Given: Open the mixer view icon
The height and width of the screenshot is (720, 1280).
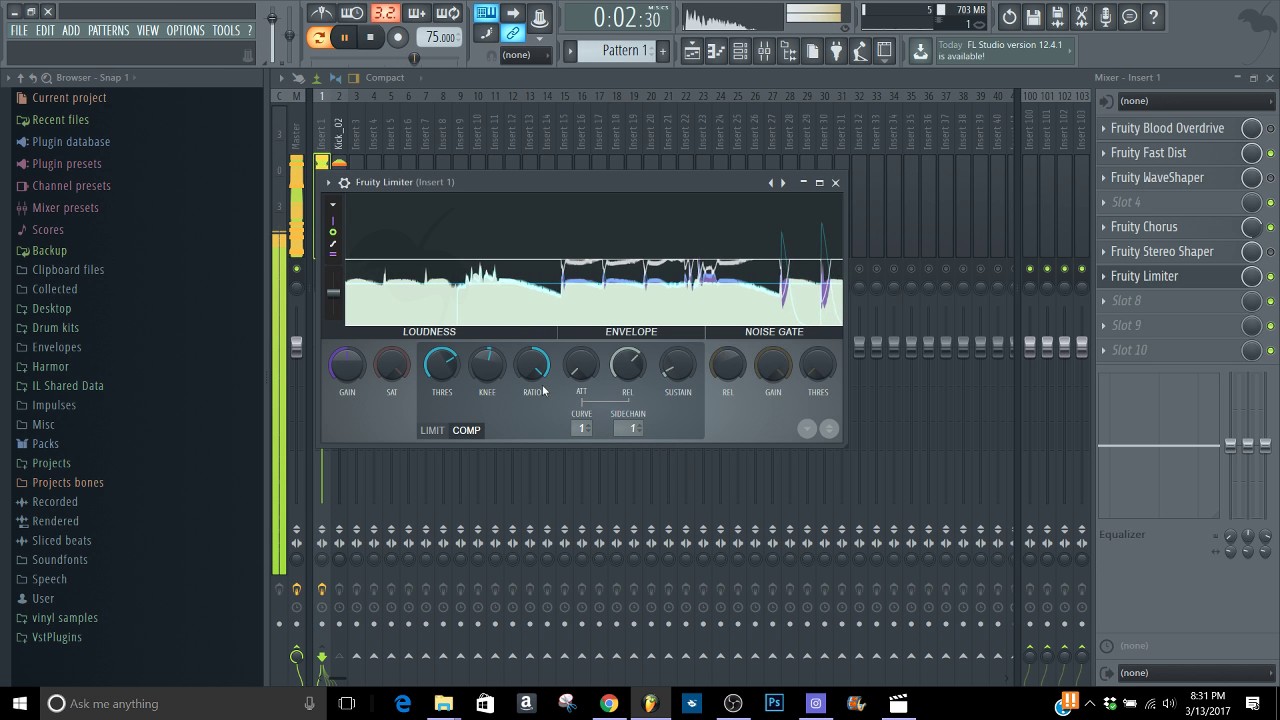Looking at the screenshot, I should point(764,51).
